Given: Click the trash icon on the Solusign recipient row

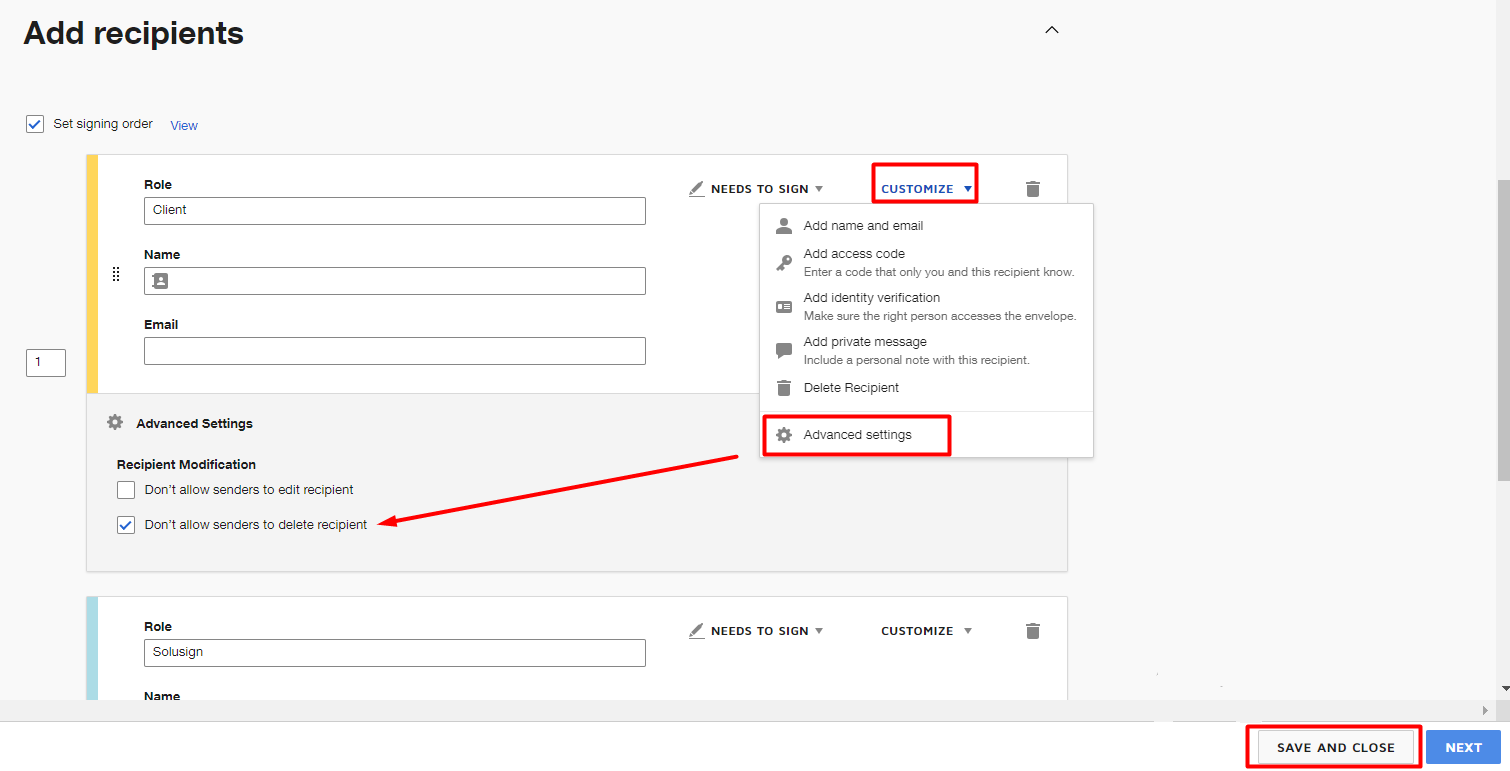Looking at the screenshot, I should pos(1033,630).
